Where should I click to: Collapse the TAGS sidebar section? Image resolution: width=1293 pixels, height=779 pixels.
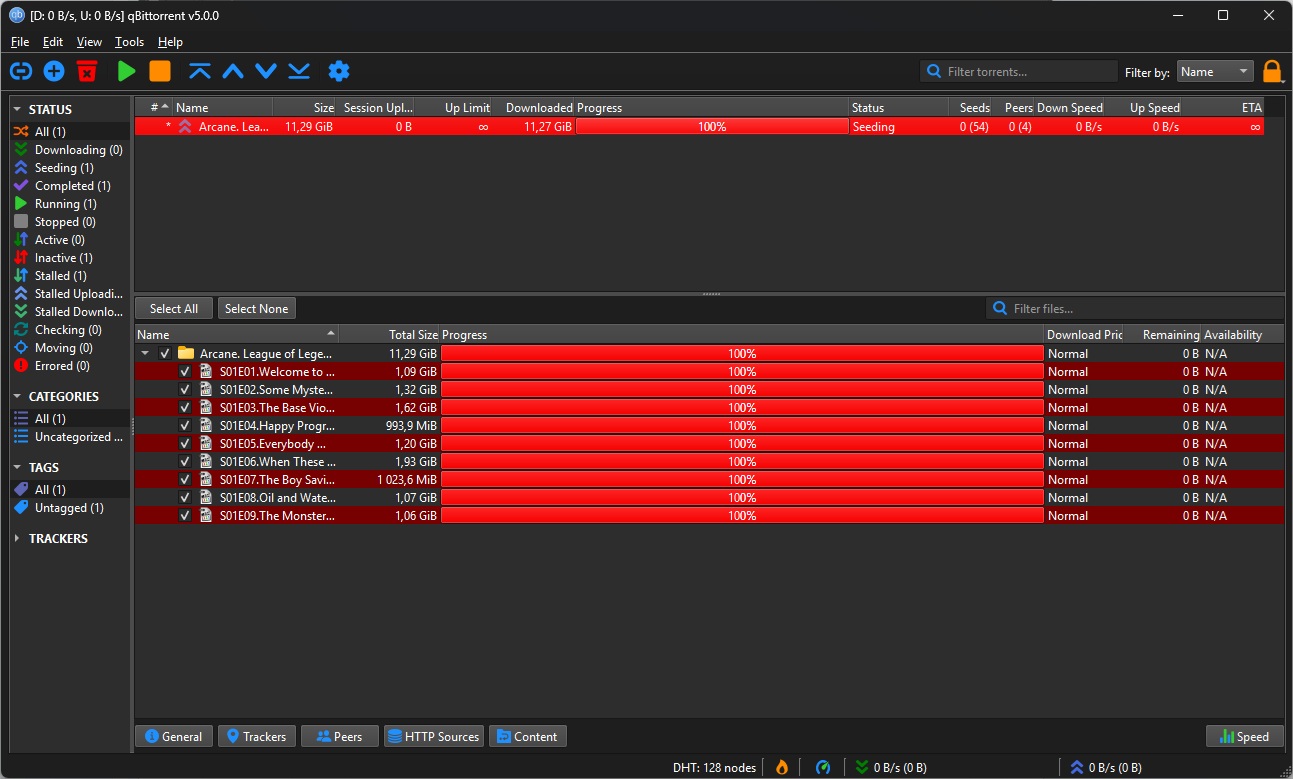click(x=17, y=468)
